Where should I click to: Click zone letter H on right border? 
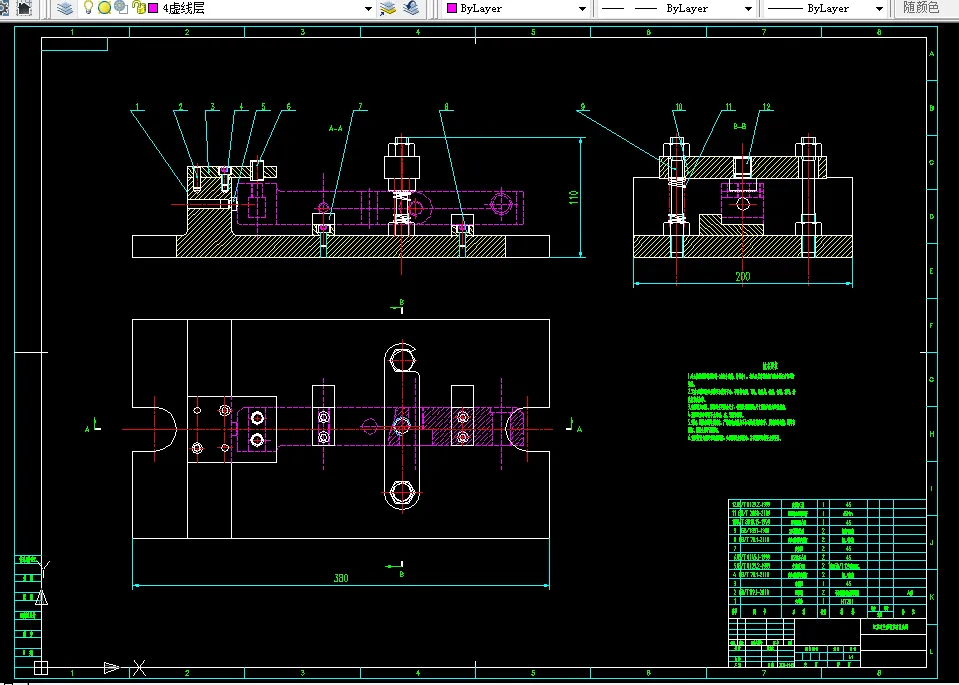point(931,434)
